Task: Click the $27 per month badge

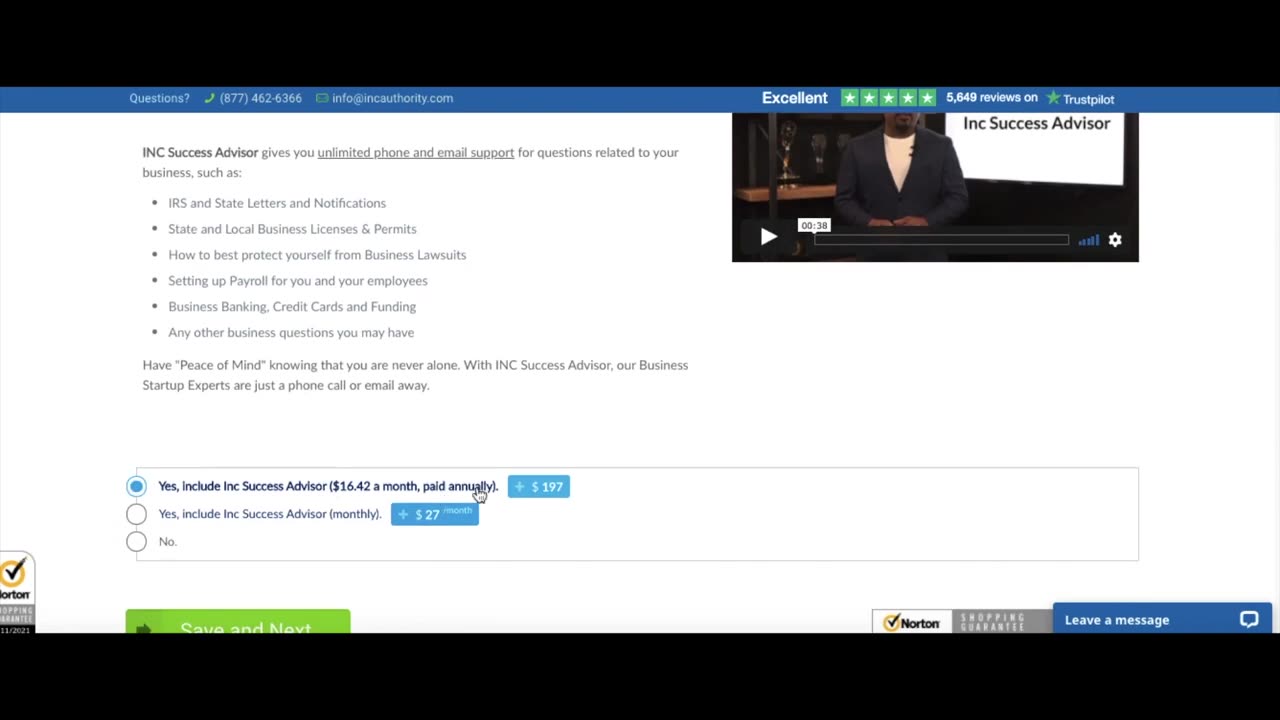Action: (x=435, y=513)
